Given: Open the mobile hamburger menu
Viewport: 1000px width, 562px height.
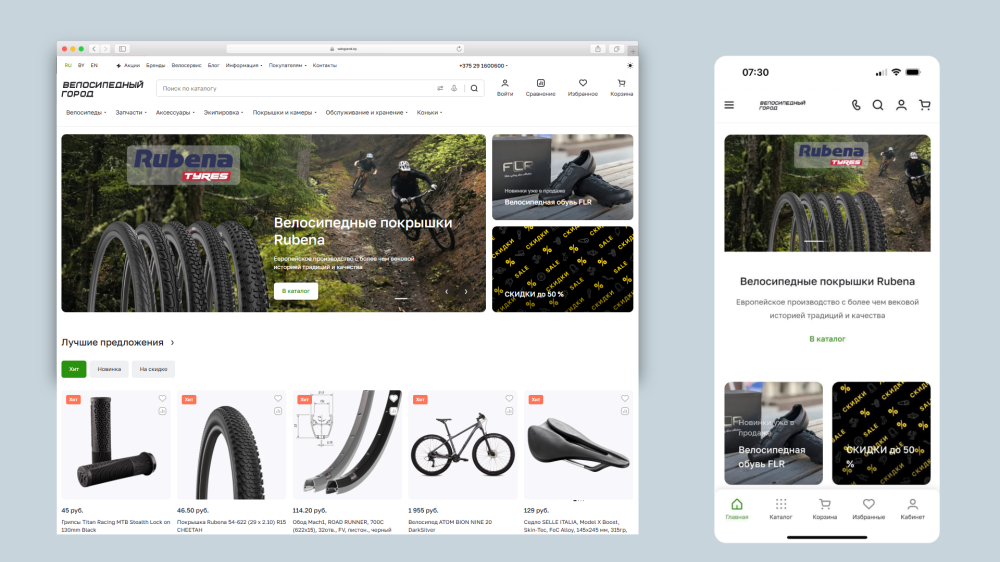Looking at the screenshot, I should point(729,105).
